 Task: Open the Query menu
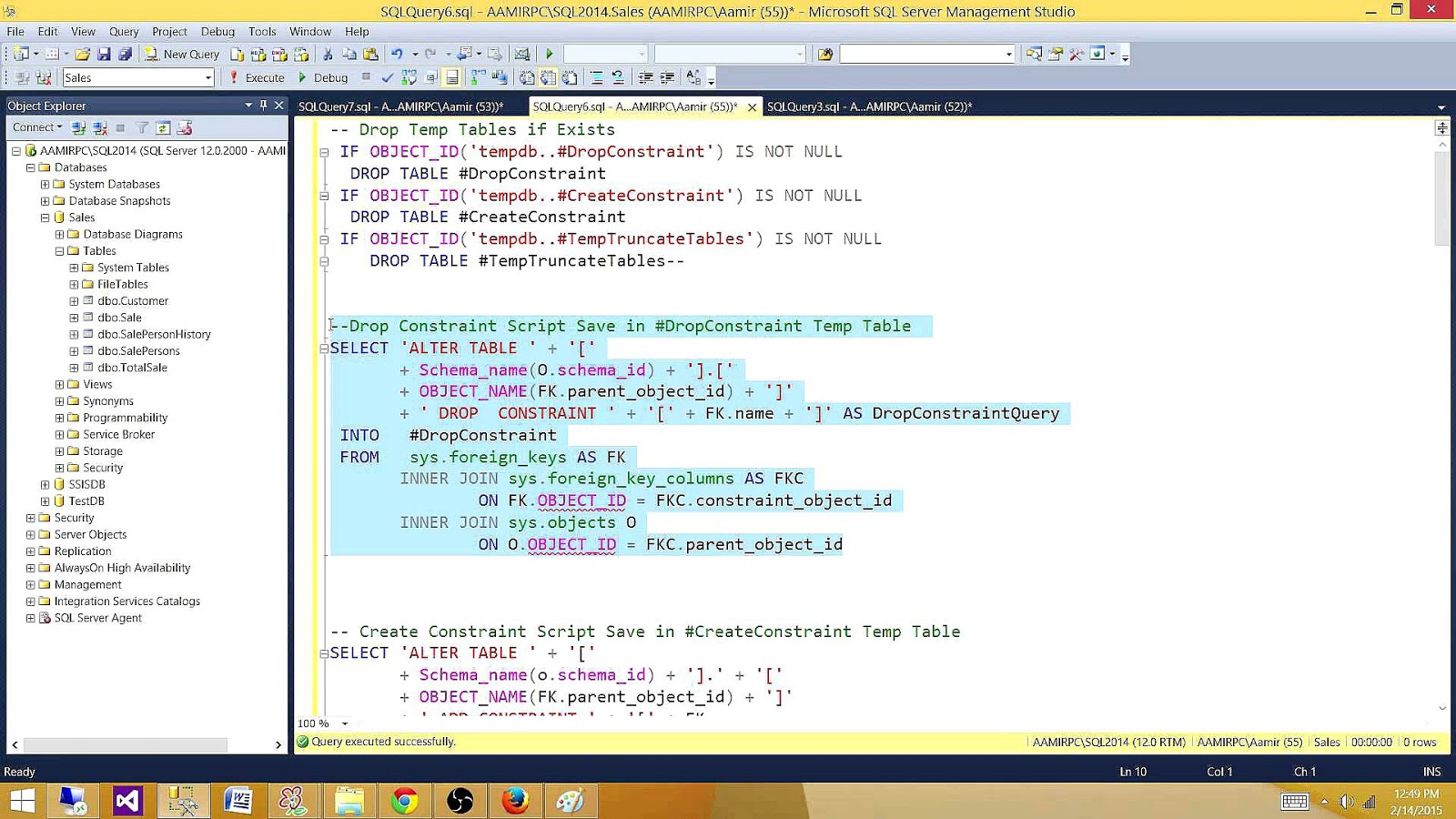123,31
